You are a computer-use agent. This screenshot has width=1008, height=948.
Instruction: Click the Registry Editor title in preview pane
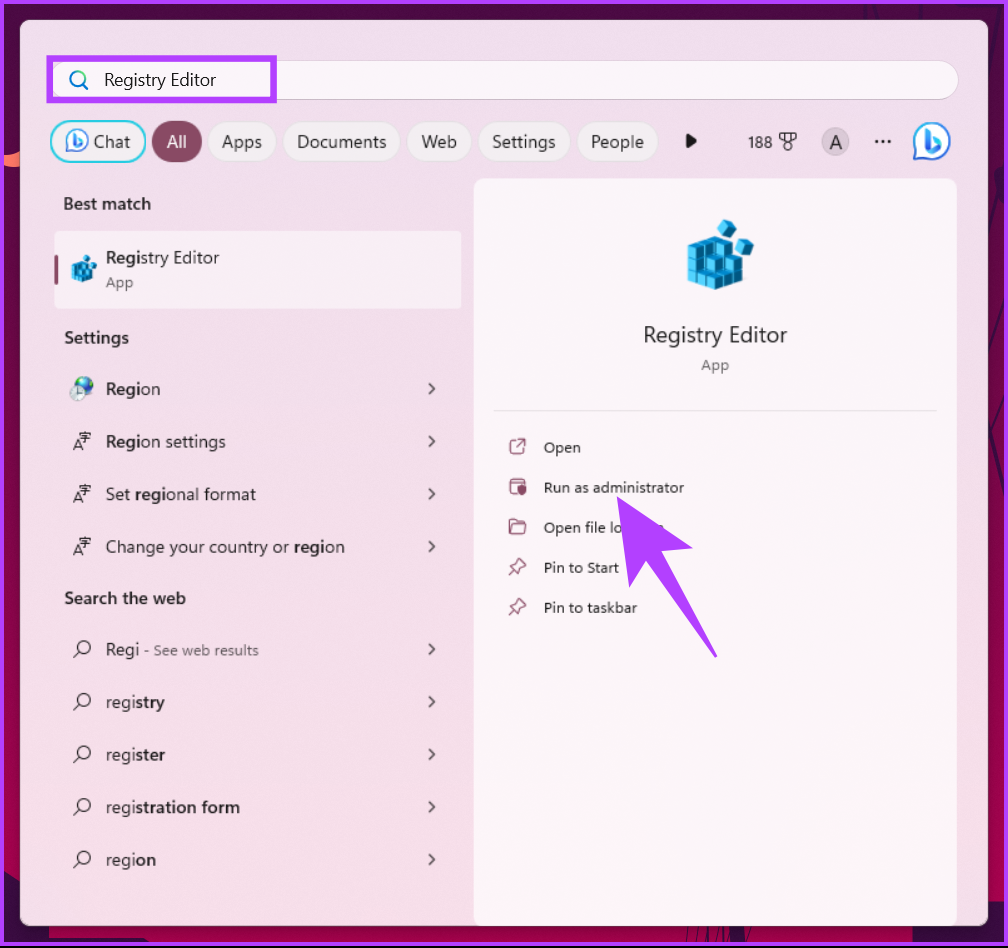coord(715,335)
